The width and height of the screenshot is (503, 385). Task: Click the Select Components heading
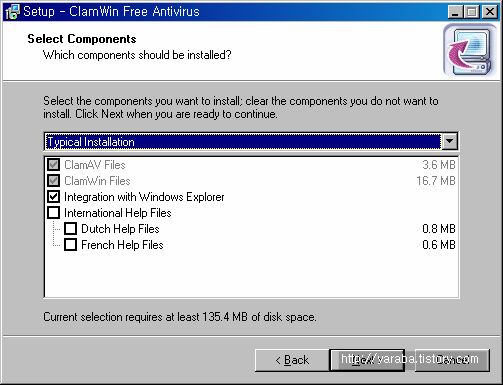(82, 39)
